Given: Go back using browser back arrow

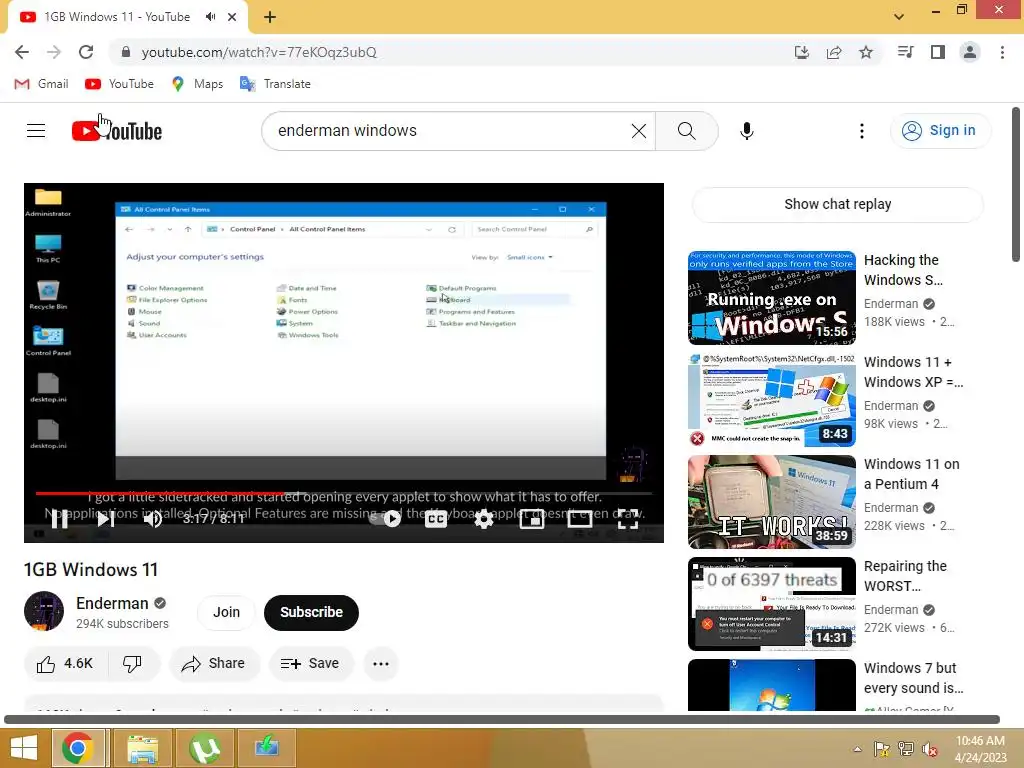Looking at the screenshot, I should [x=22, y=52].
